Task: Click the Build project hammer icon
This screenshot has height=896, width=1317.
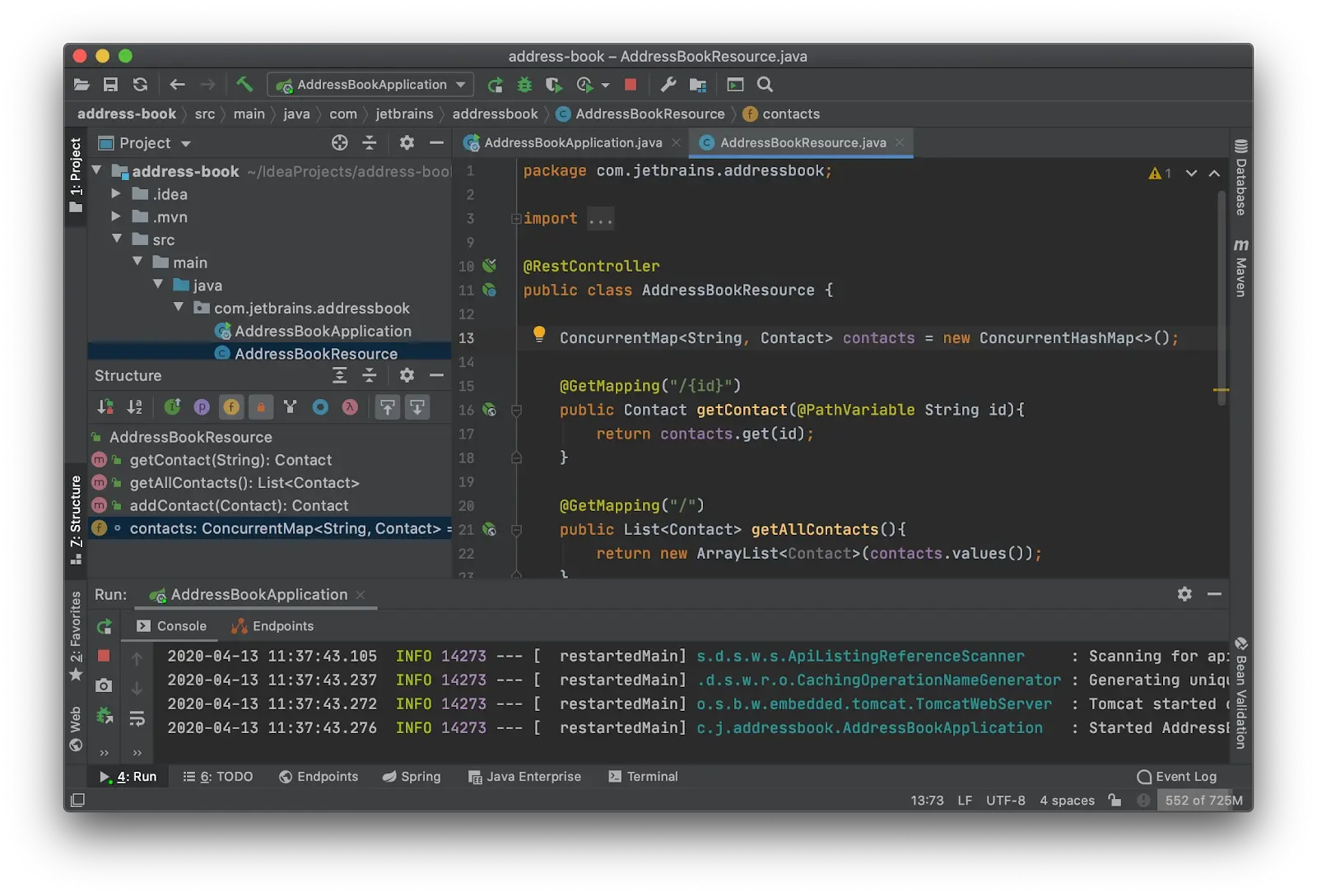Action: click(244, 84)
